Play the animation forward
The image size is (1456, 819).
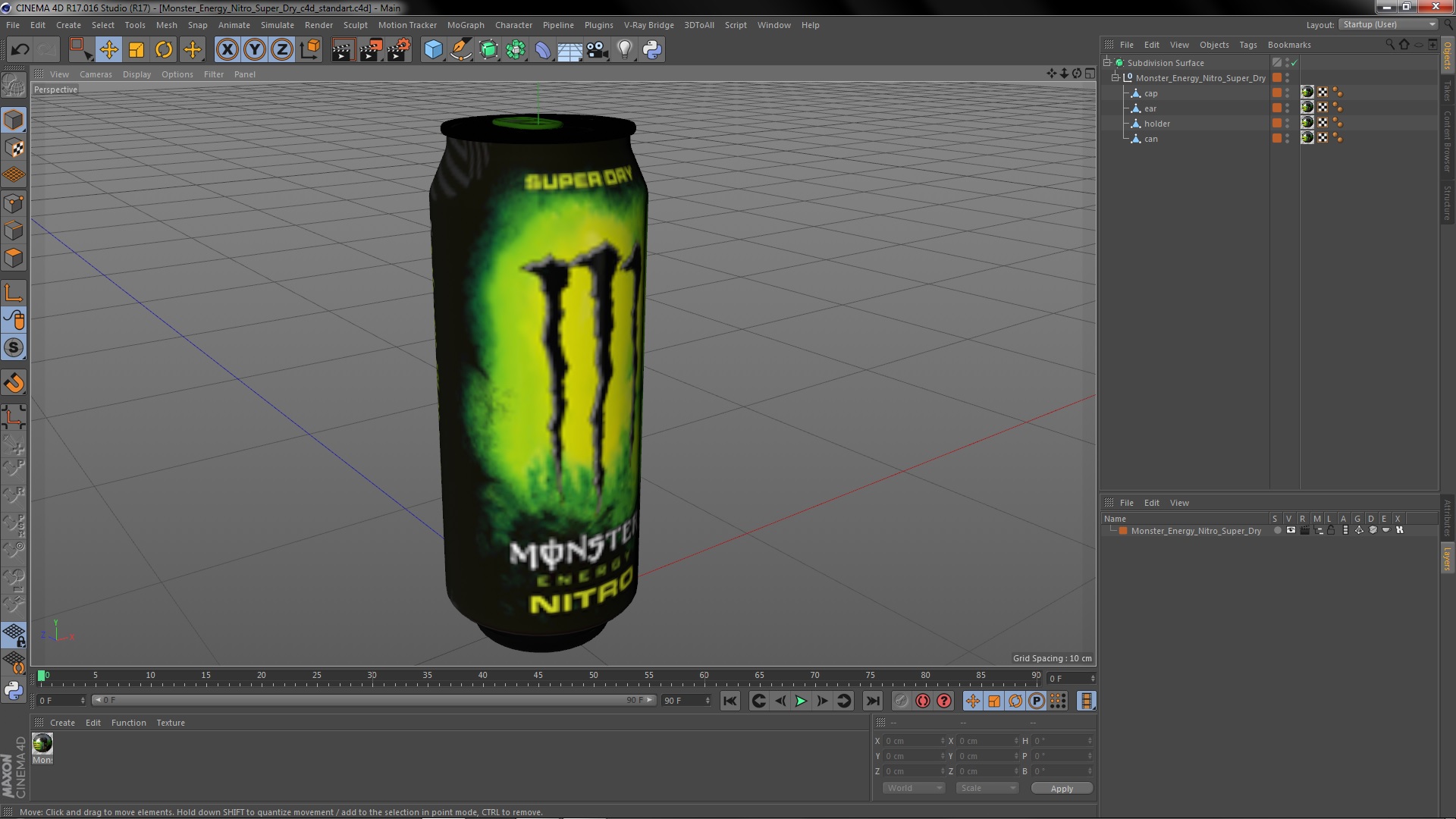click(801, 701)
